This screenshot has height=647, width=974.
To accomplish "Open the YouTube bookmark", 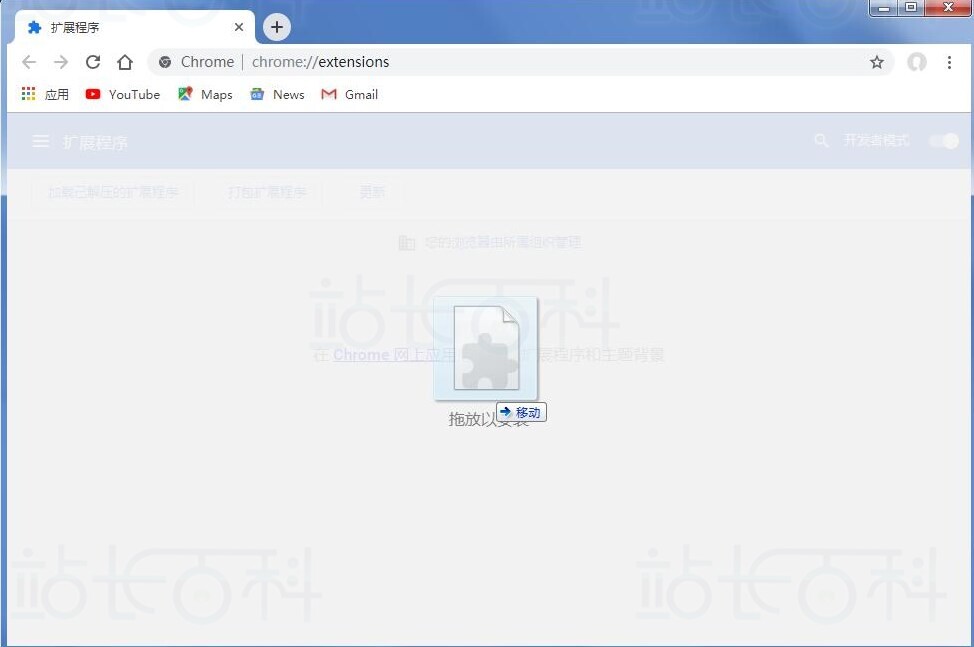I will coord(123,94).
